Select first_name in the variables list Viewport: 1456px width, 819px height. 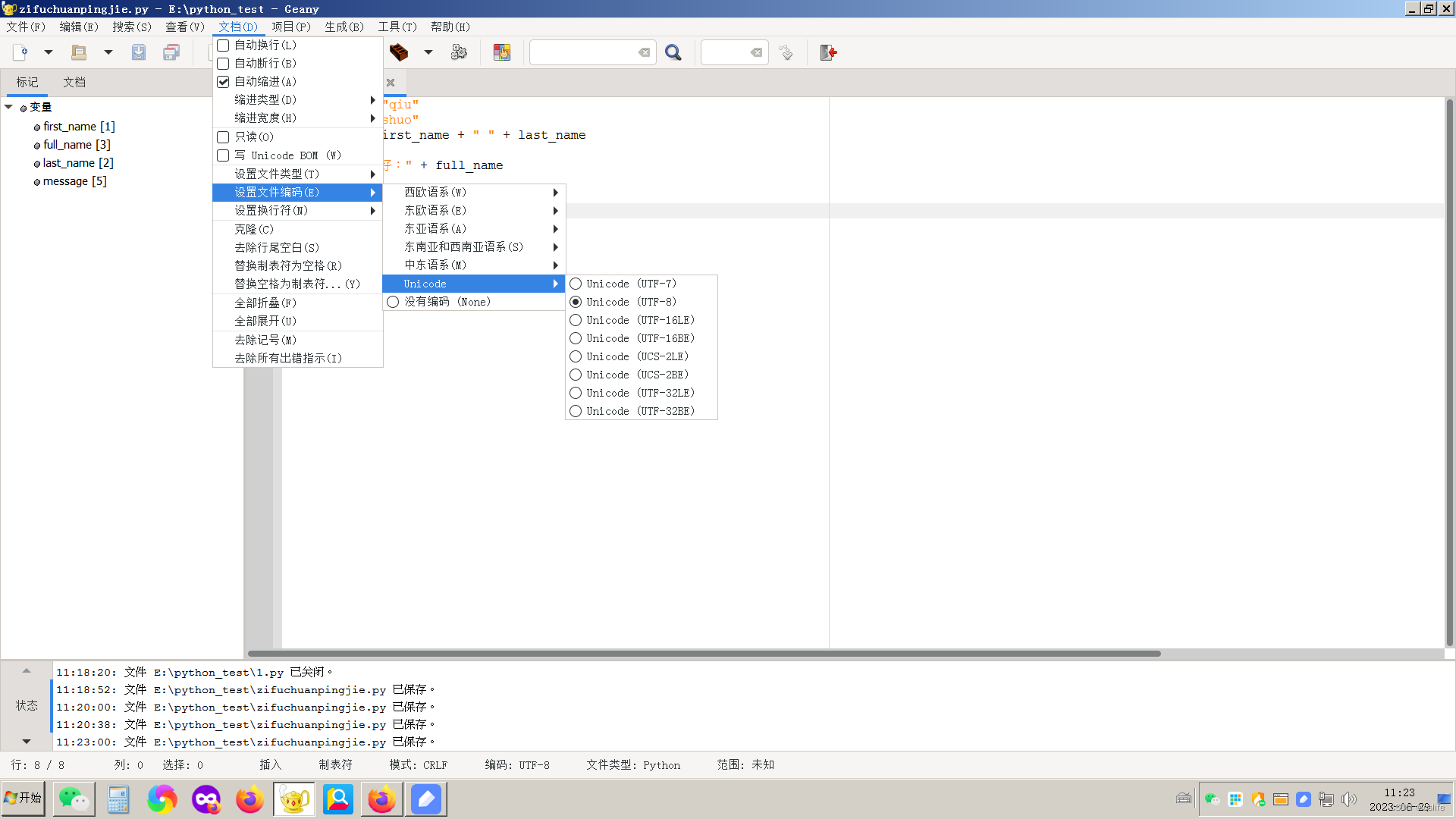(x=77, y=126)
